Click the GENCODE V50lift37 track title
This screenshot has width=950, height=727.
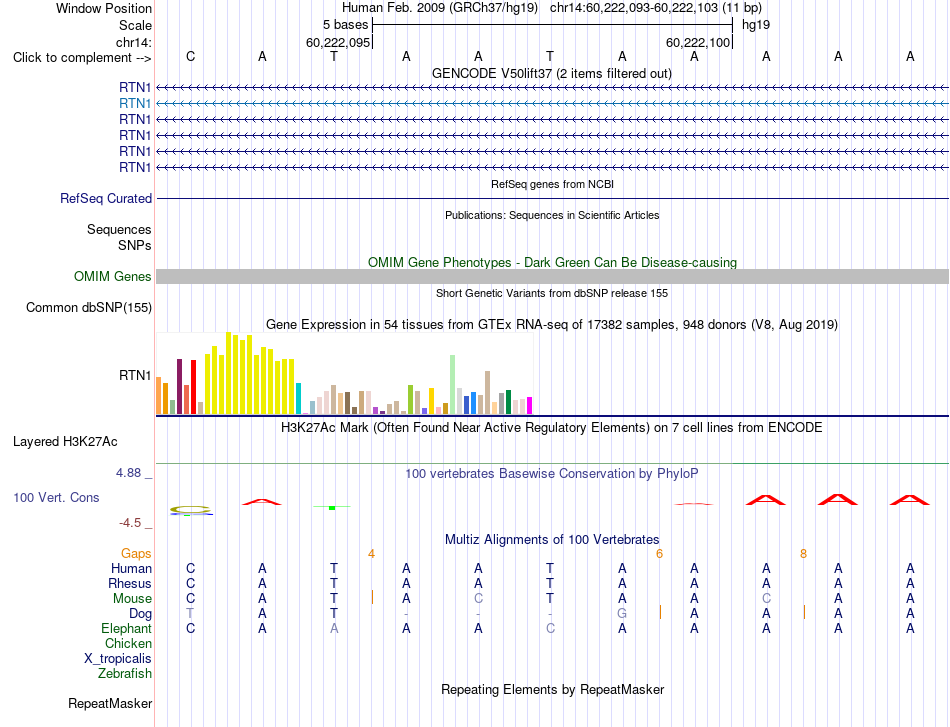click(552, 74)
